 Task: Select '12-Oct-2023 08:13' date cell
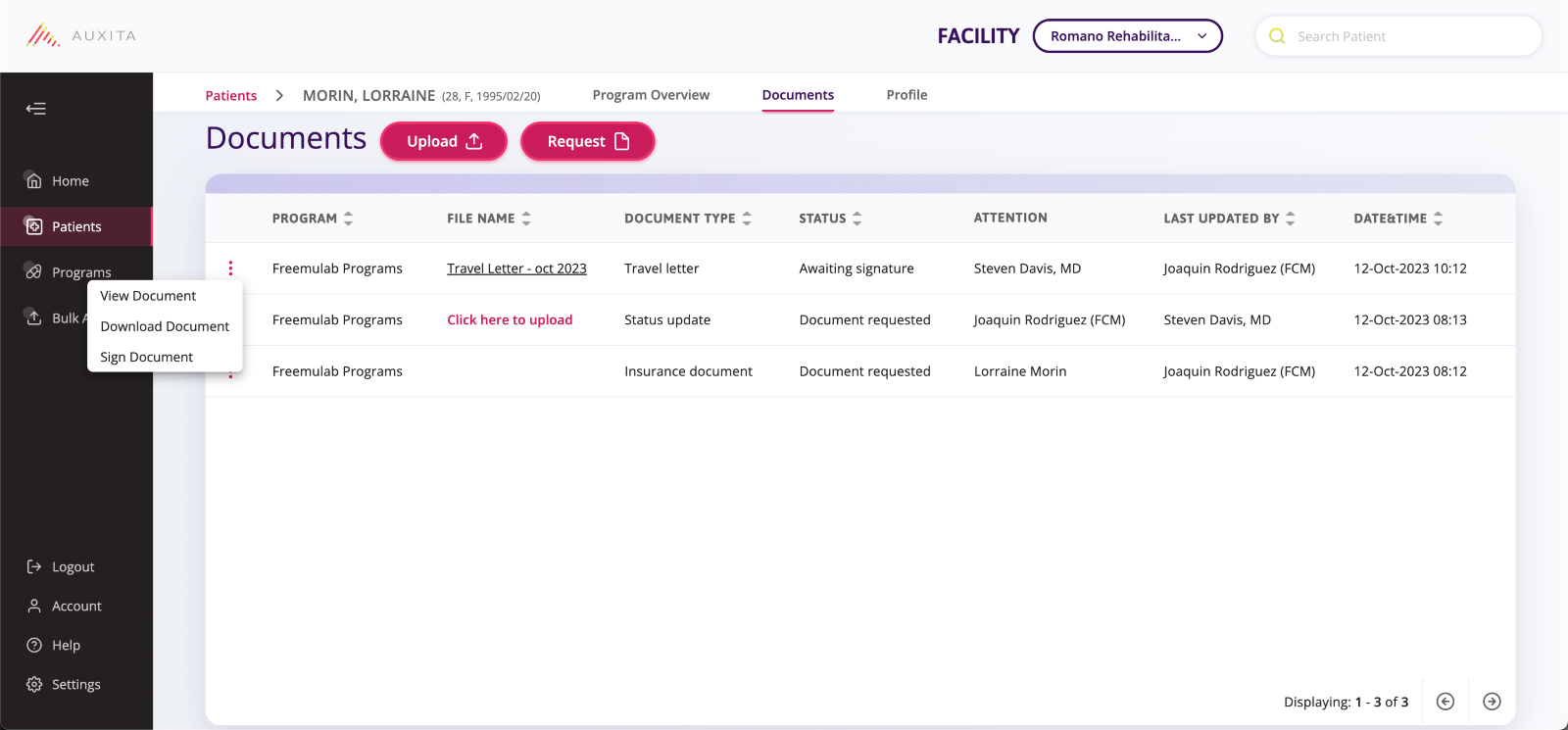(1410, 319)
